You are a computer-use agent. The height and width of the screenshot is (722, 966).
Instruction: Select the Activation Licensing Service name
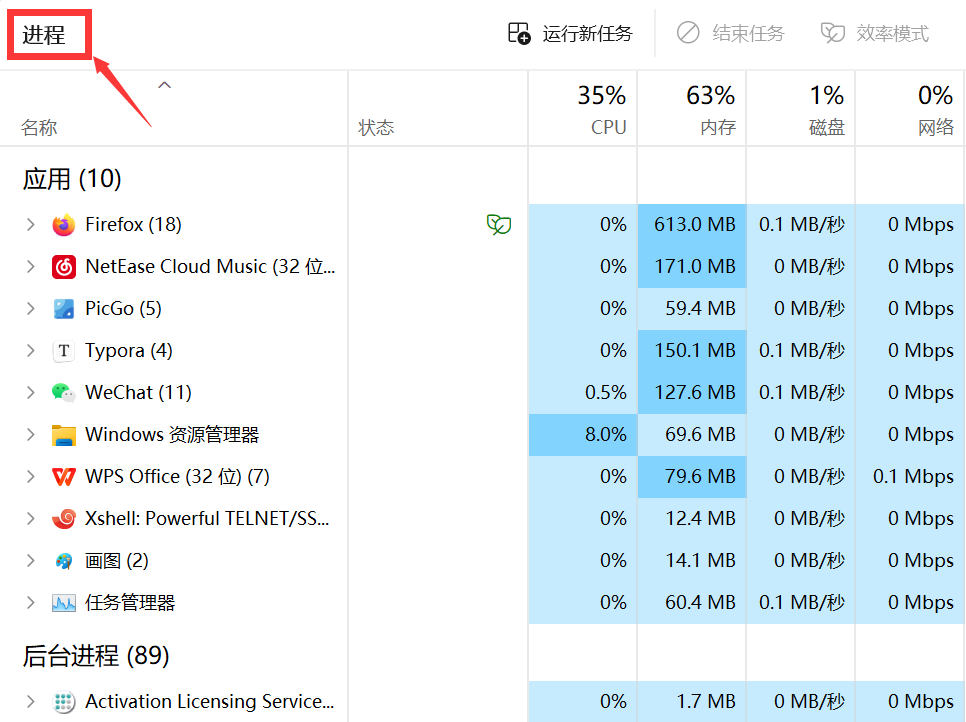click(x=209, y=701)
